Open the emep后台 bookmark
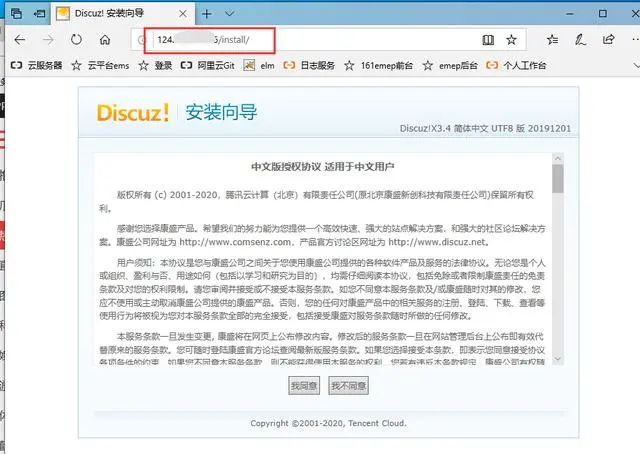 pos(450,65)
